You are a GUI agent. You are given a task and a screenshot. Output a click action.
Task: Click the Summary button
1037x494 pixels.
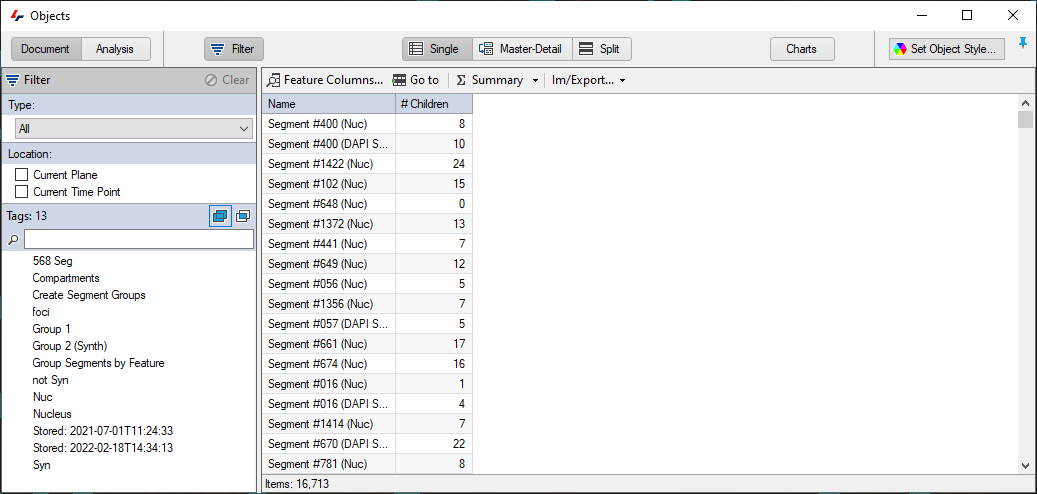point(490,80)
